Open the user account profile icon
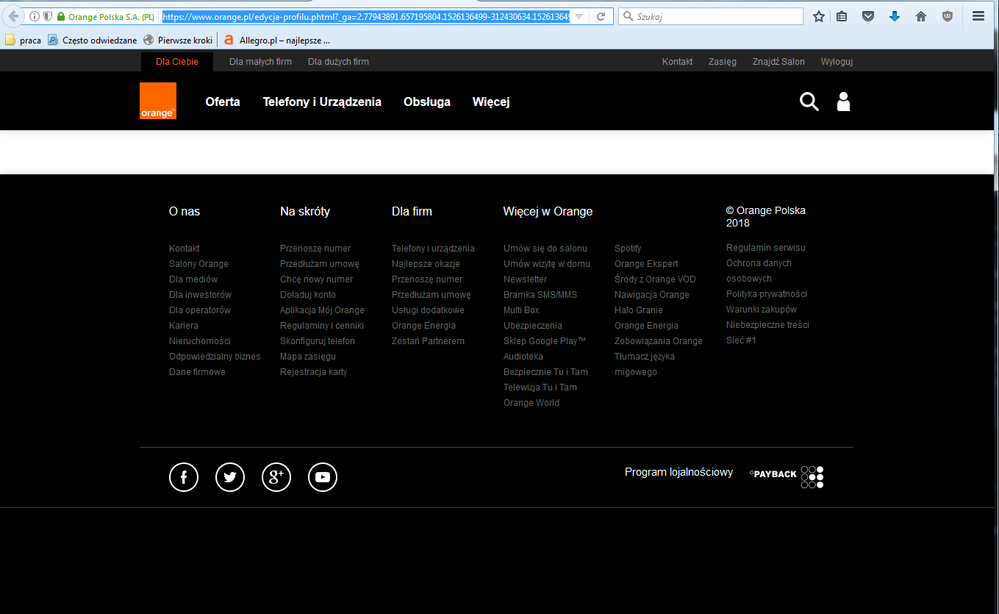The image size is (999, 614). (843, 101)
